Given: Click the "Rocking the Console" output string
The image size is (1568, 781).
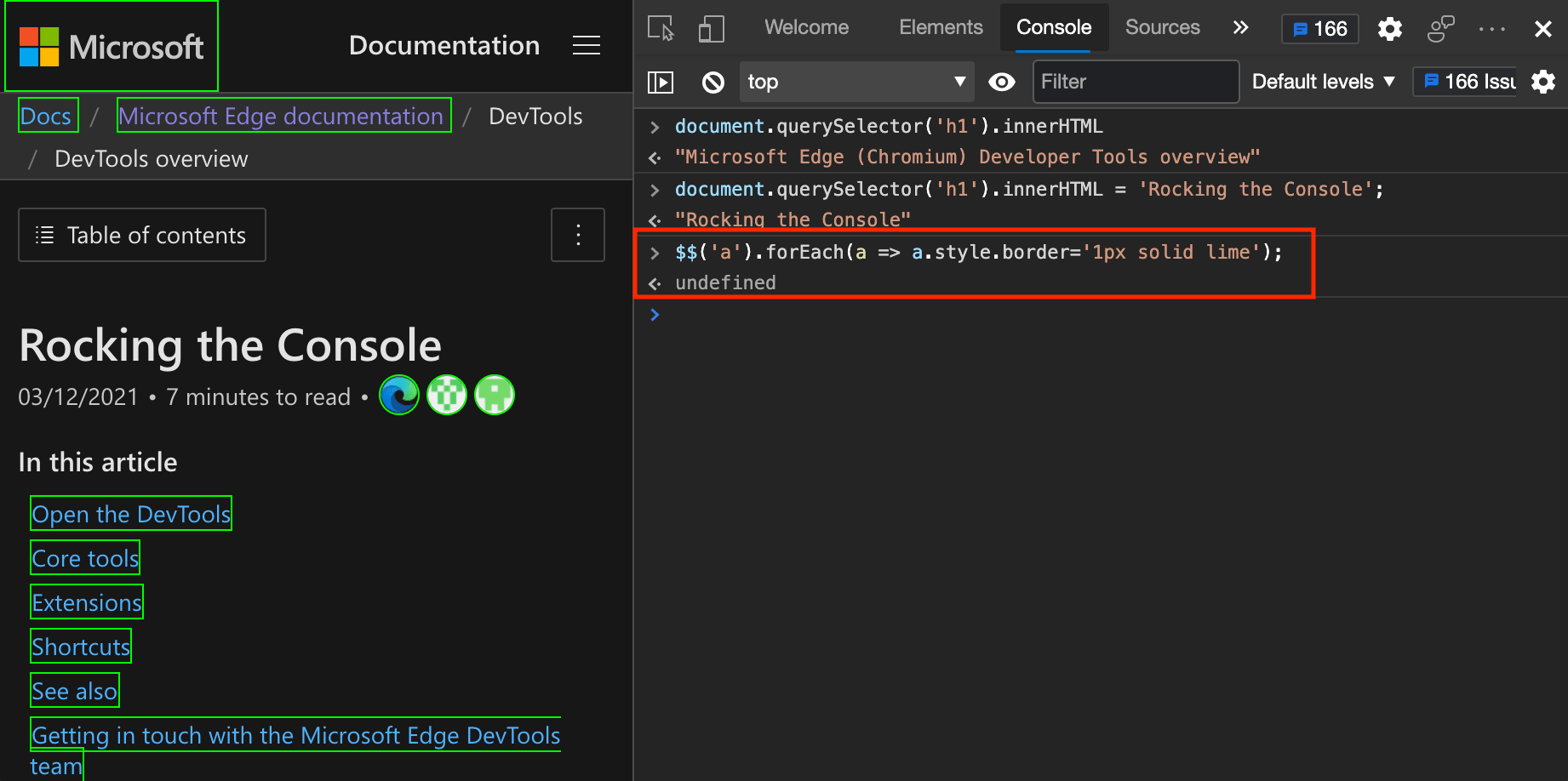Looking at the screenshot, I should tap(793, 219).
